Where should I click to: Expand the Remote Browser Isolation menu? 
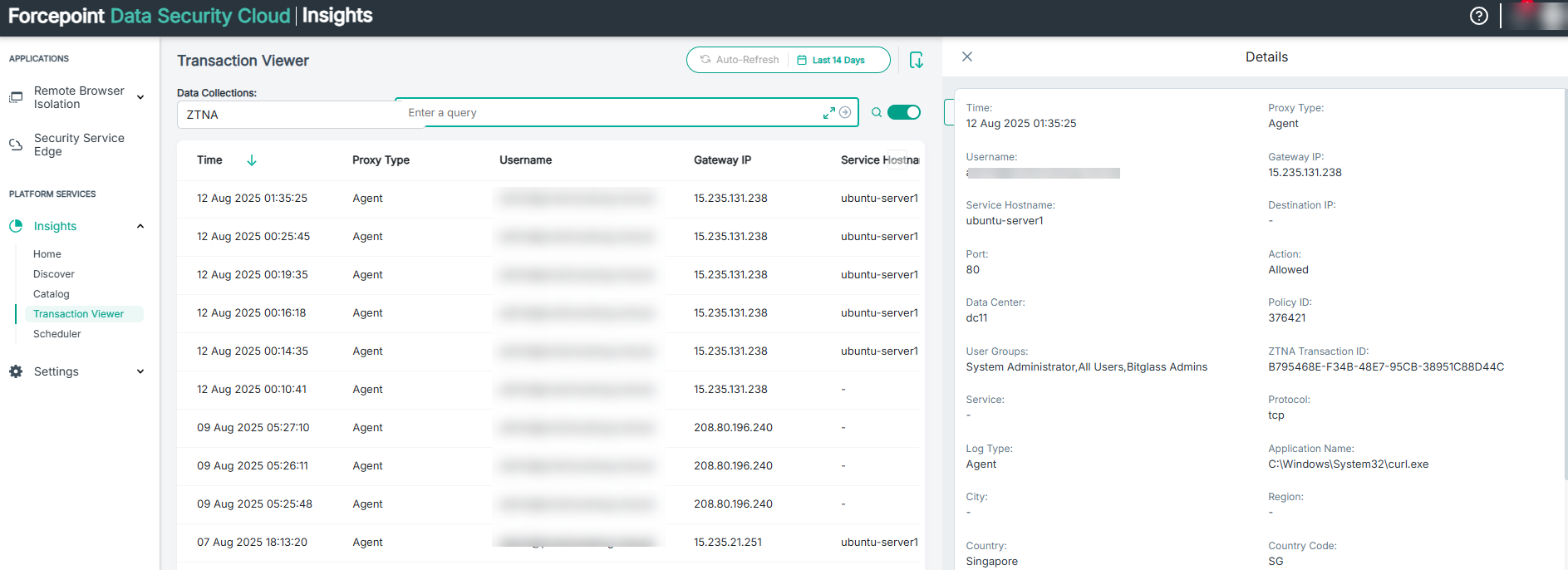140,97
